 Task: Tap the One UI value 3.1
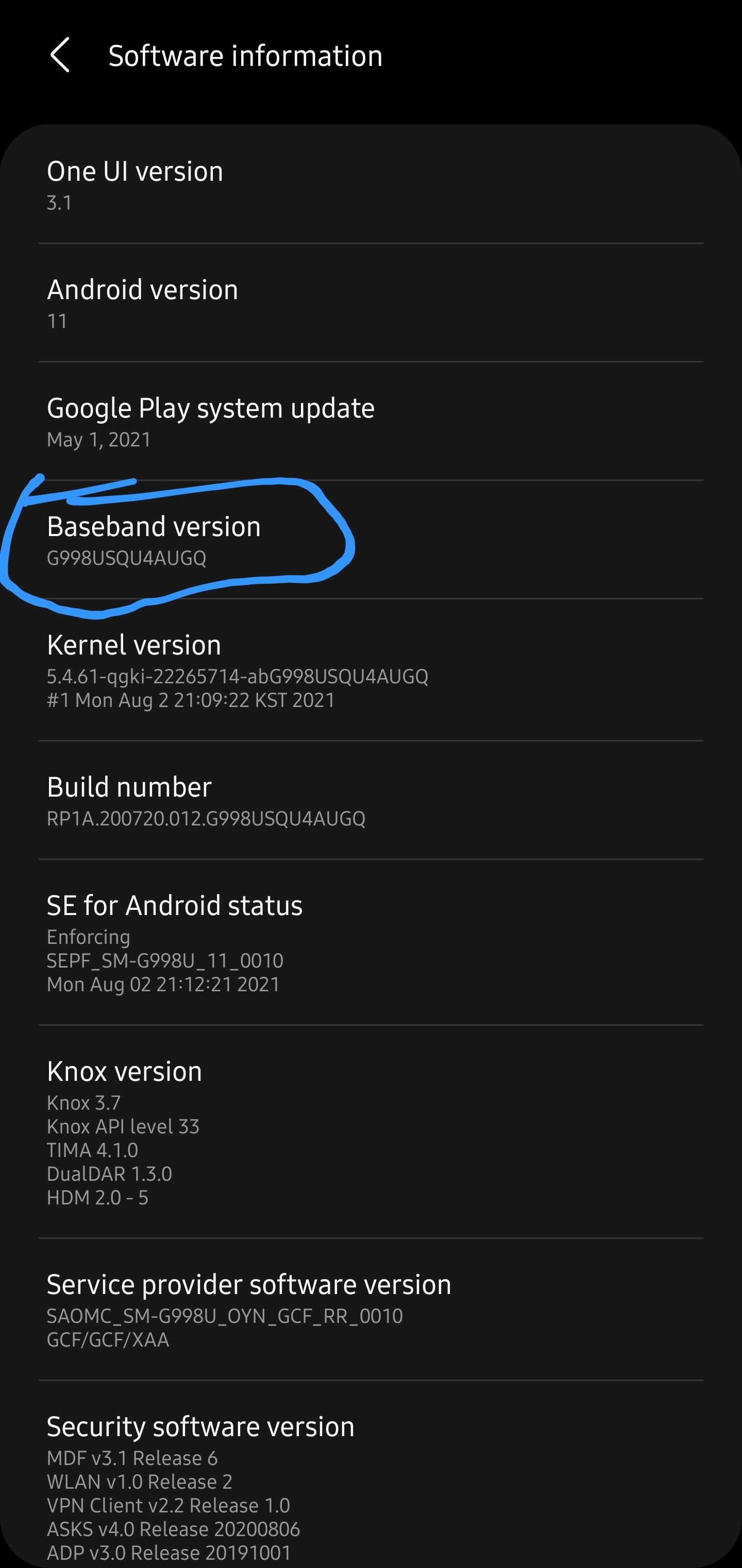coord(59,203)
